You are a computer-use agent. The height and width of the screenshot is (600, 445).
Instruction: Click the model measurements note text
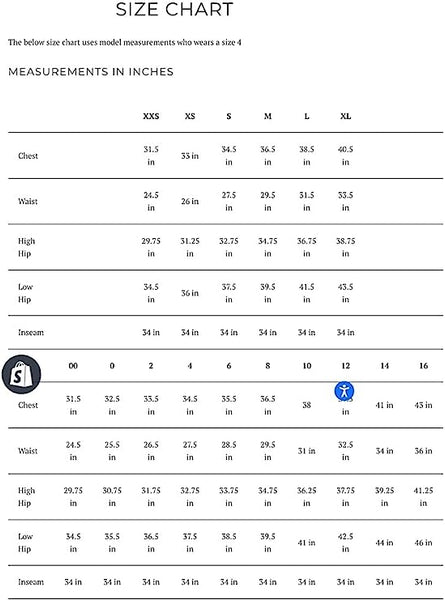point(125,42)
